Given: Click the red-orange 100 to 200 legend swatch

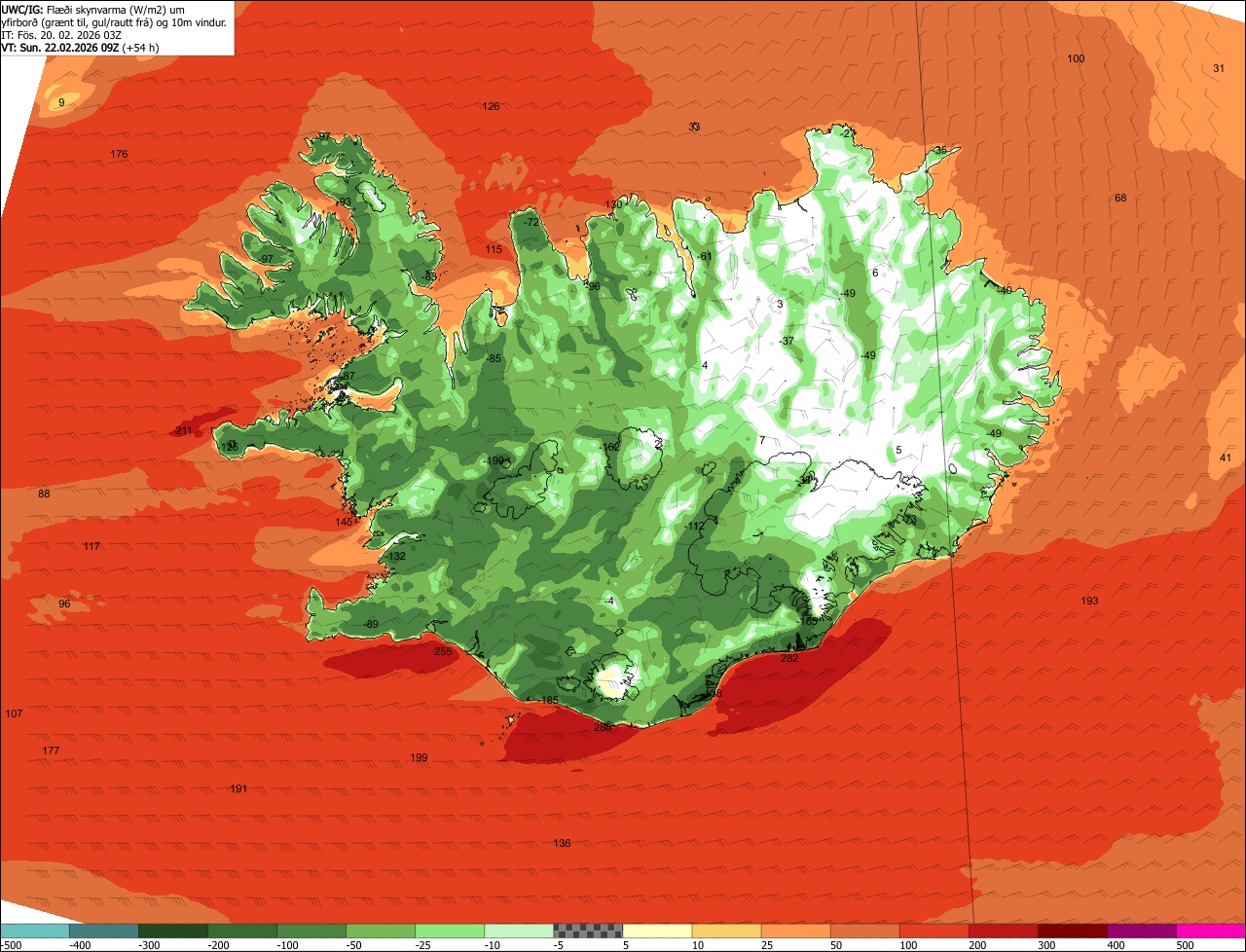Looking at the screenshot, I should point(934,931).
